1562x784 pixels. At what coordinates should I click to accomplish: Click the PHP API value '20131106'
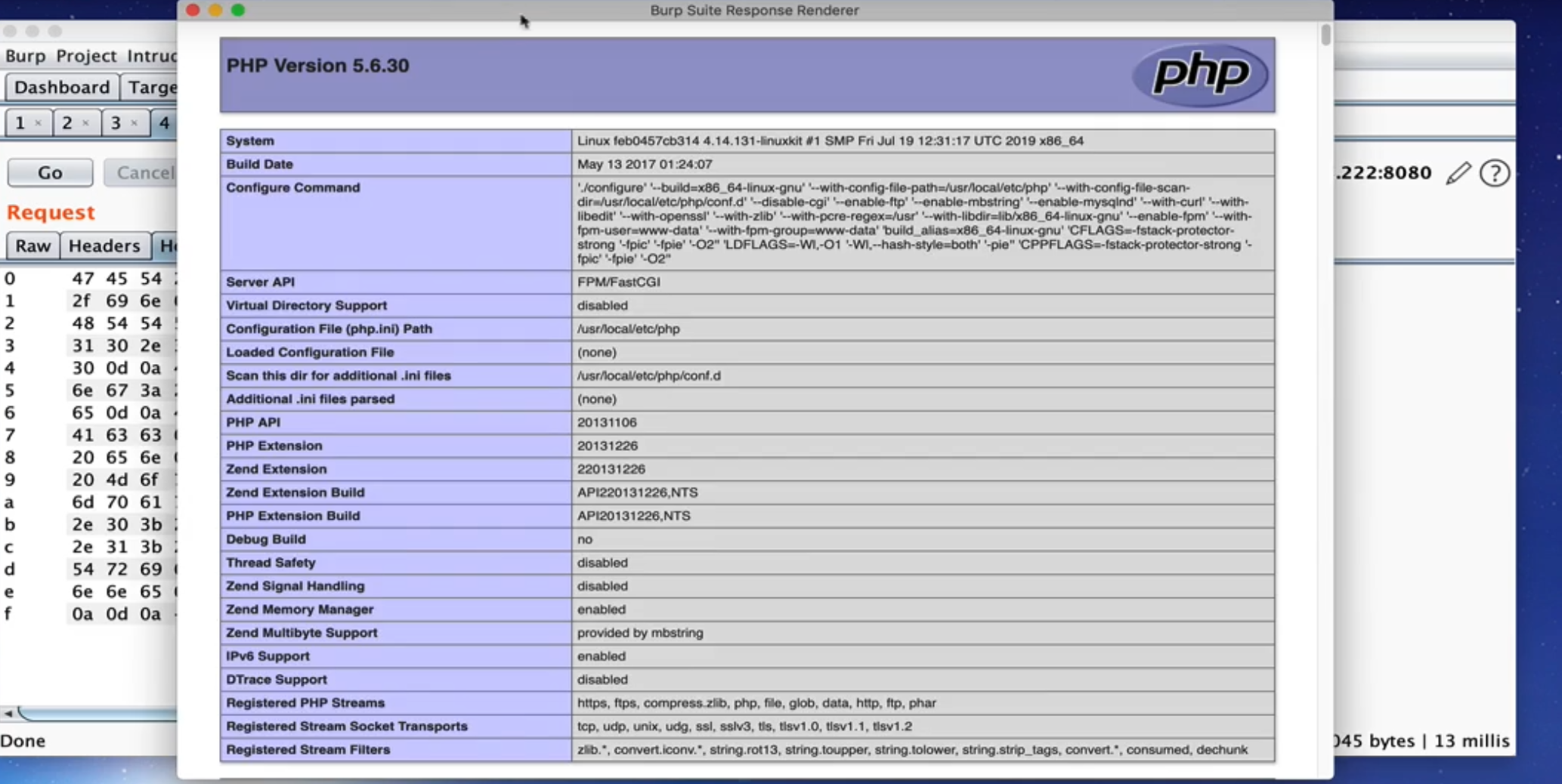point(607,422)
